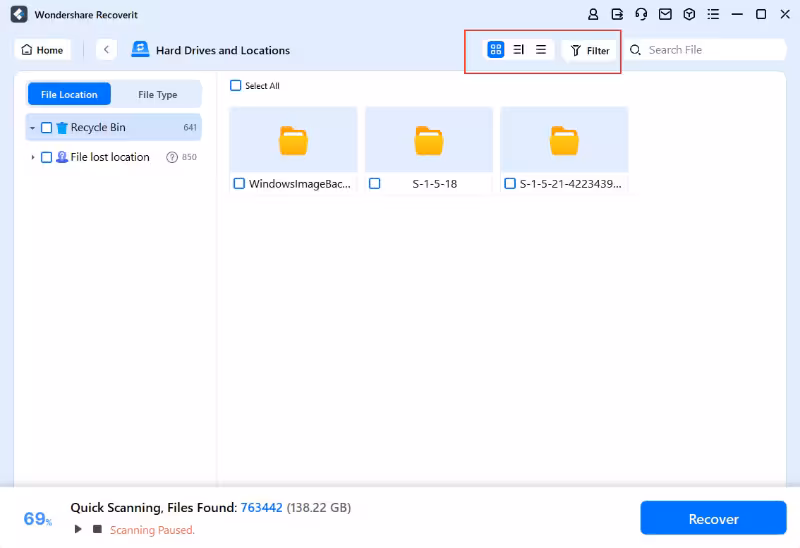Check the Select All checkbox
Image resolution: width=800 pixels, height=548 pixels.
pyautogui.click(x=236, y=86)
